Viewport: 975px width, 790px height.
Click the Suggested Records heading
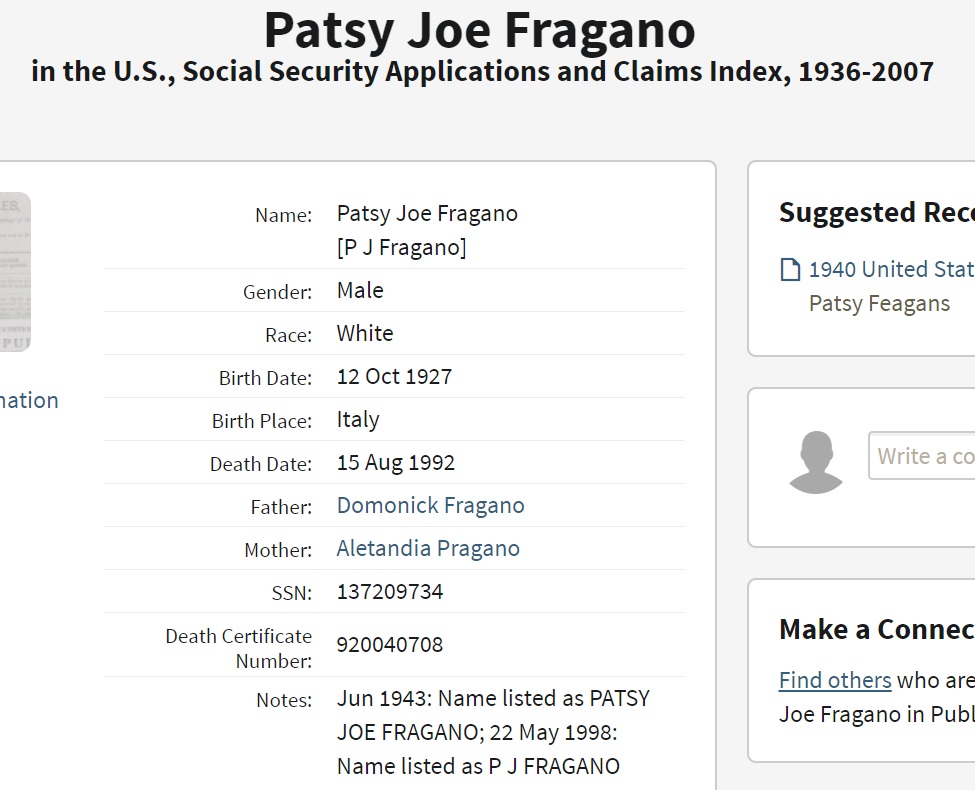[876, 212]
